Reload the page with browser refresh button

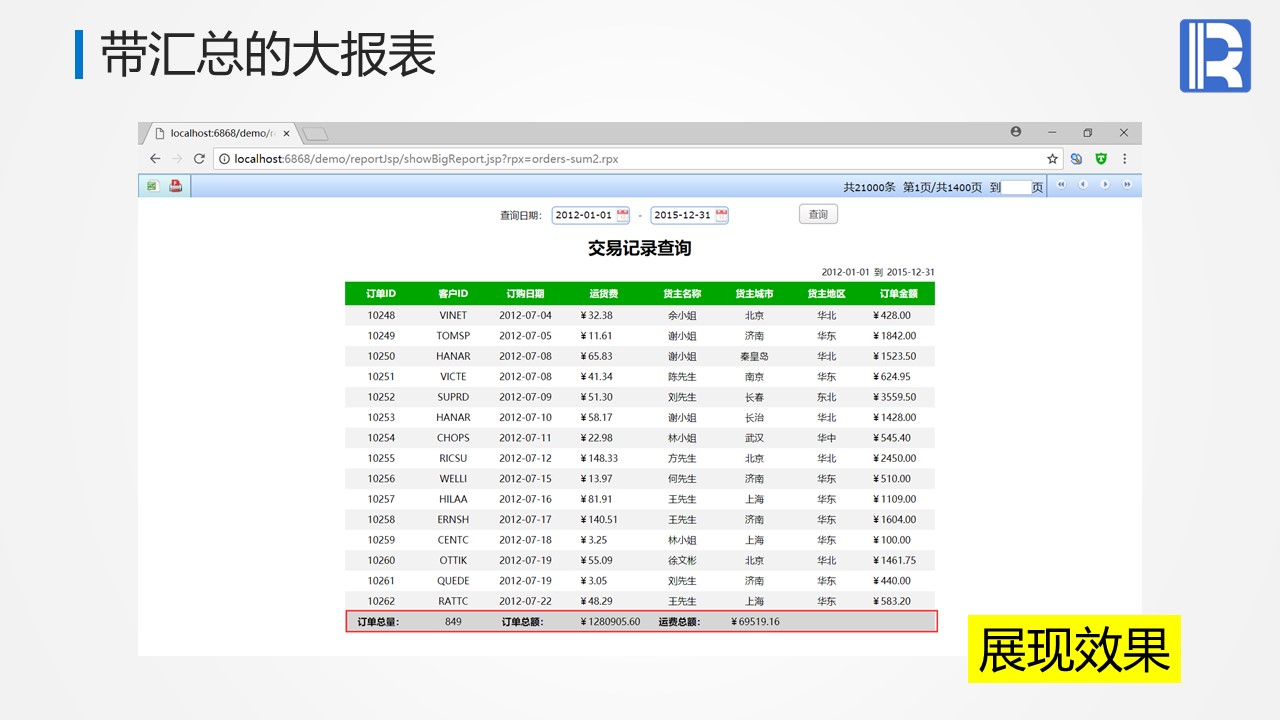click(199, 159)
